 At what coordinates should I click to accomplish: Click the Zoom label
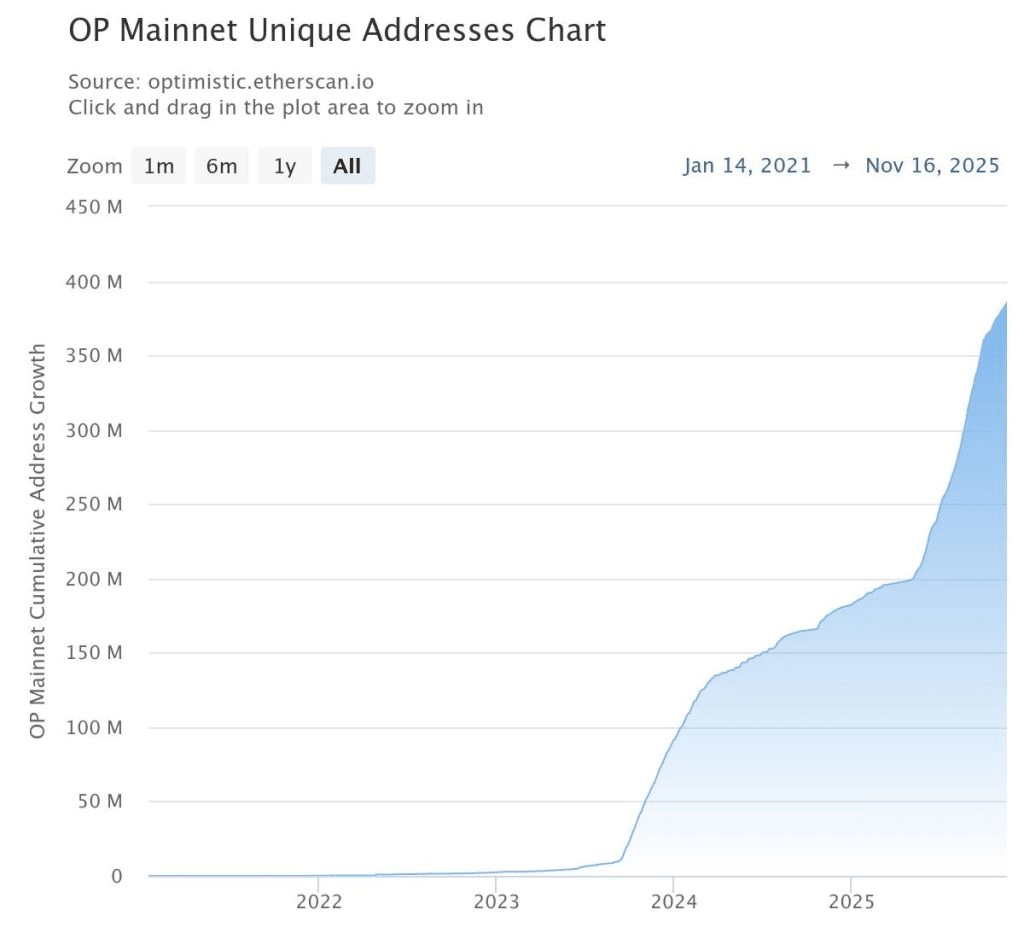pyautogui.click(x=95, y=167)
